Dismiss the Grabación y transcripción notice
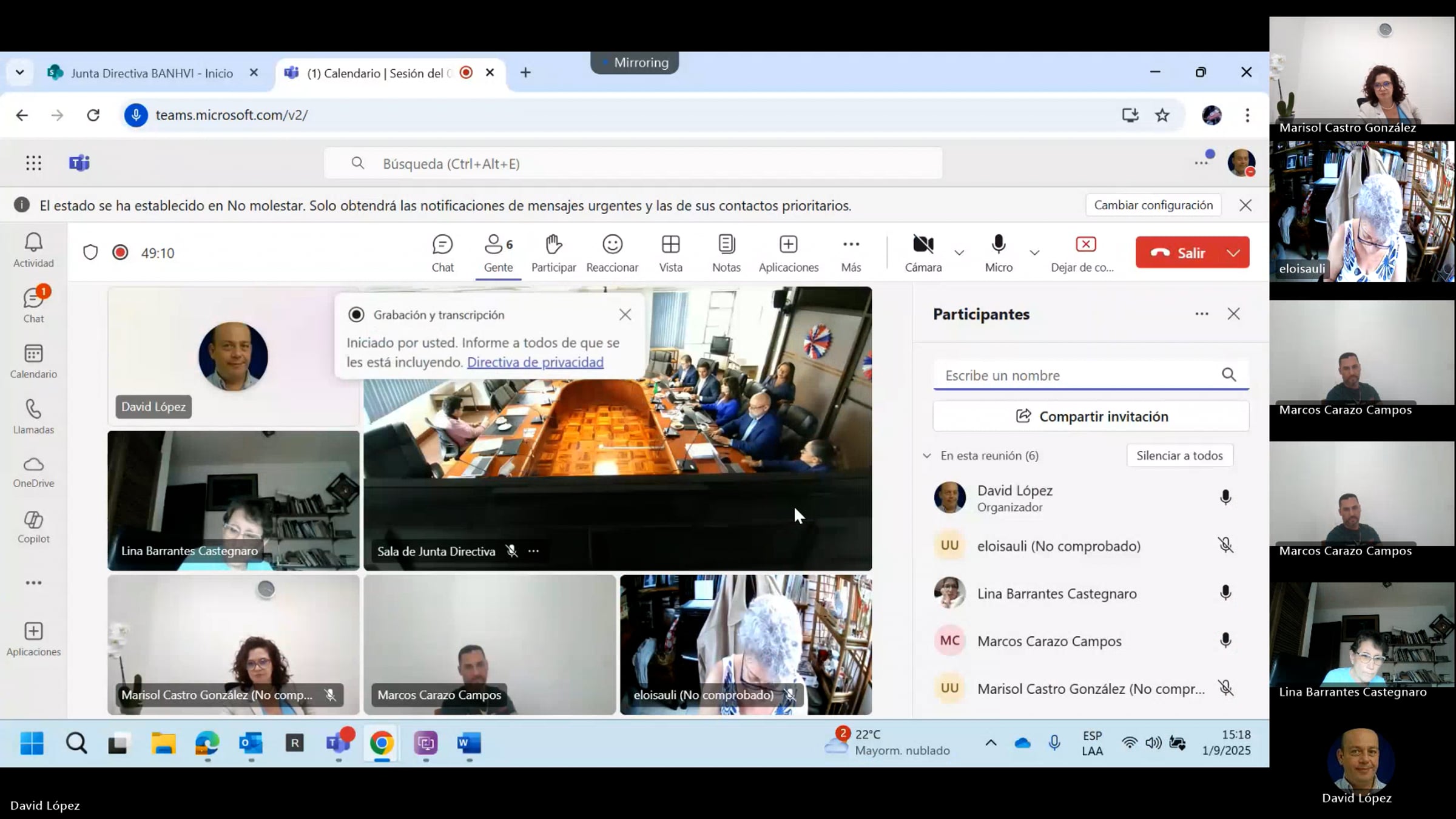Screen dimensions: 1456x819 (x=625, y=314)
